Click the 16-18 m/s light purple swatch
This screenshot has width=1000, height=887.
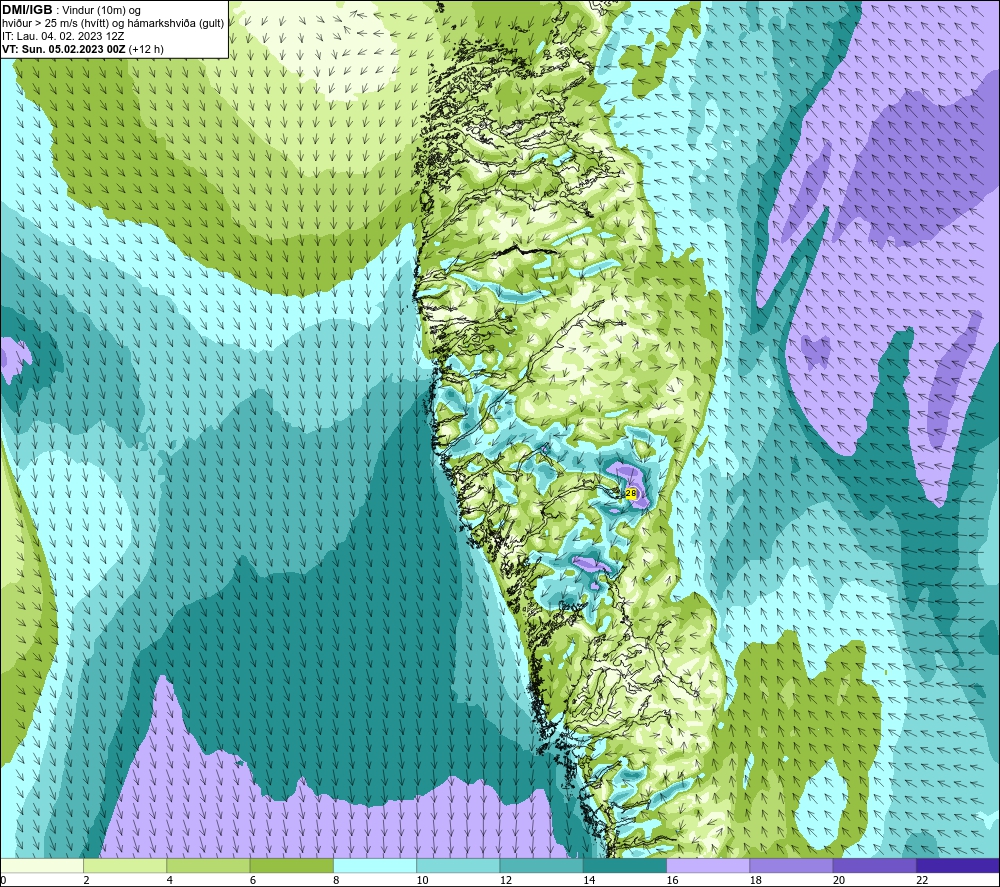click(x=708, y=865)
